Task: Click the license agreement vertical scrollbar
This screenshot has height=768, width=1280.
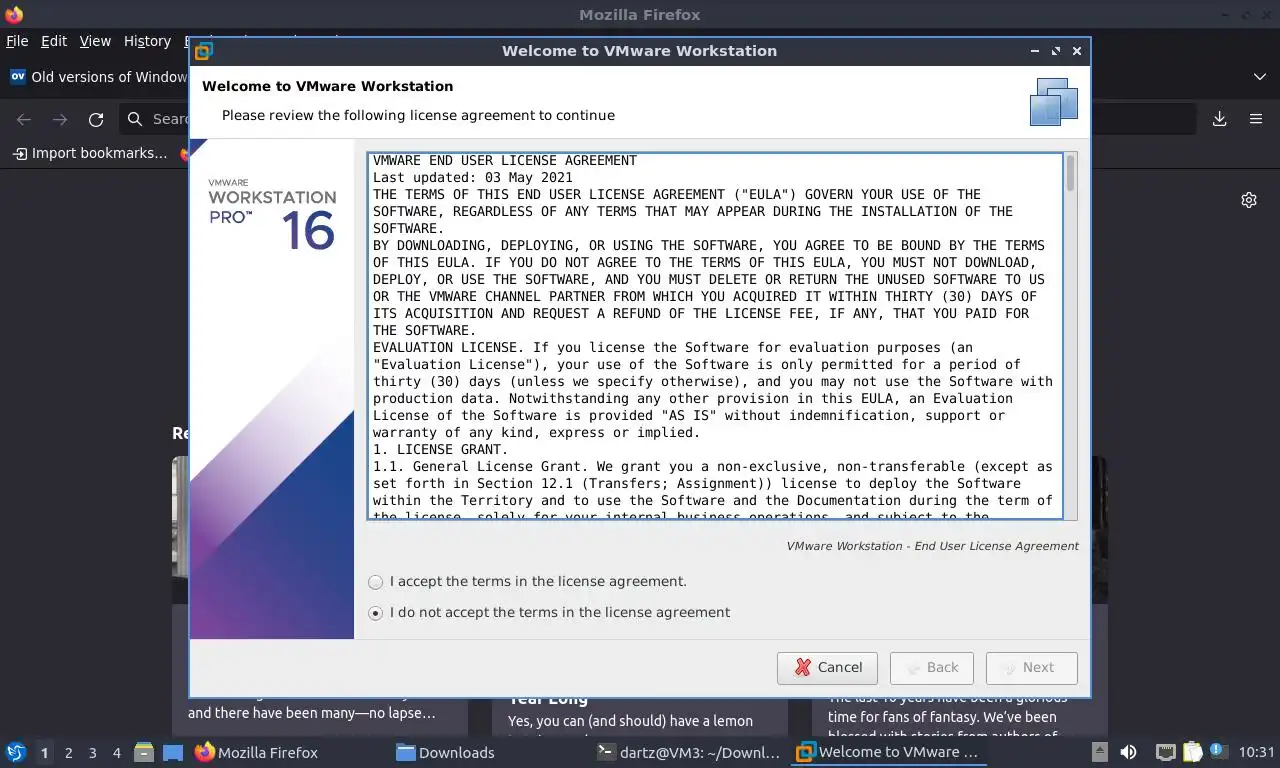Action: point(1071,336)
